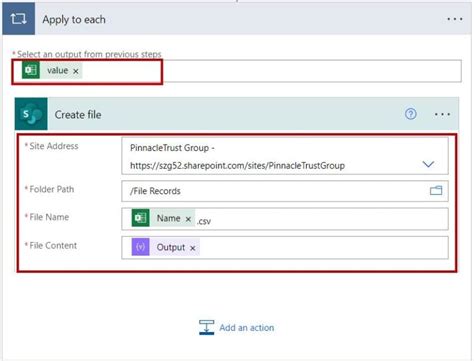This screenshot has height=361, width=474.
Task: Click the Add an action icon
Action: click(206, 327)
